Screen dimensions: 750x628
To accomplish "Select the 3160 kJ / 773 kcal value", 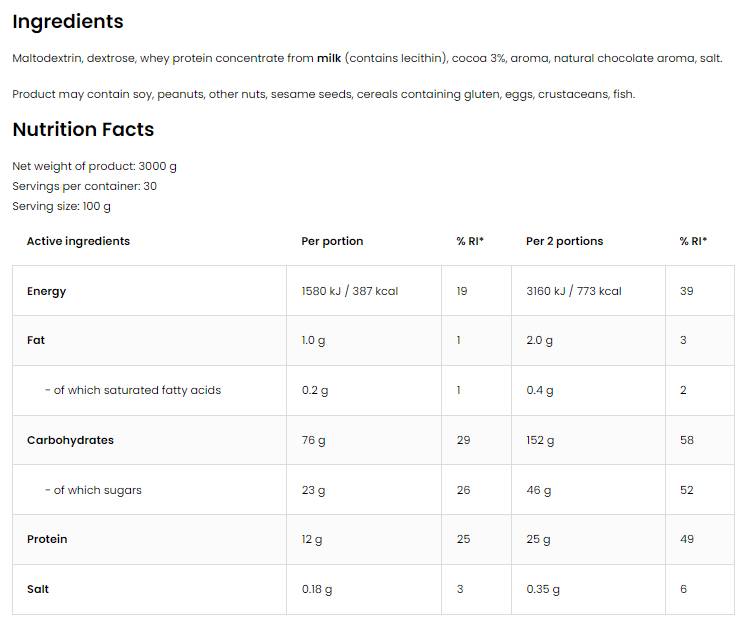I will click(x=573, y=291).
